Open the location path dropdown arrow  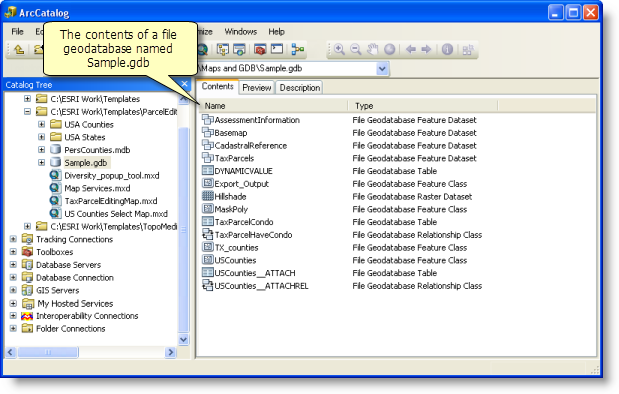[382, 68]
